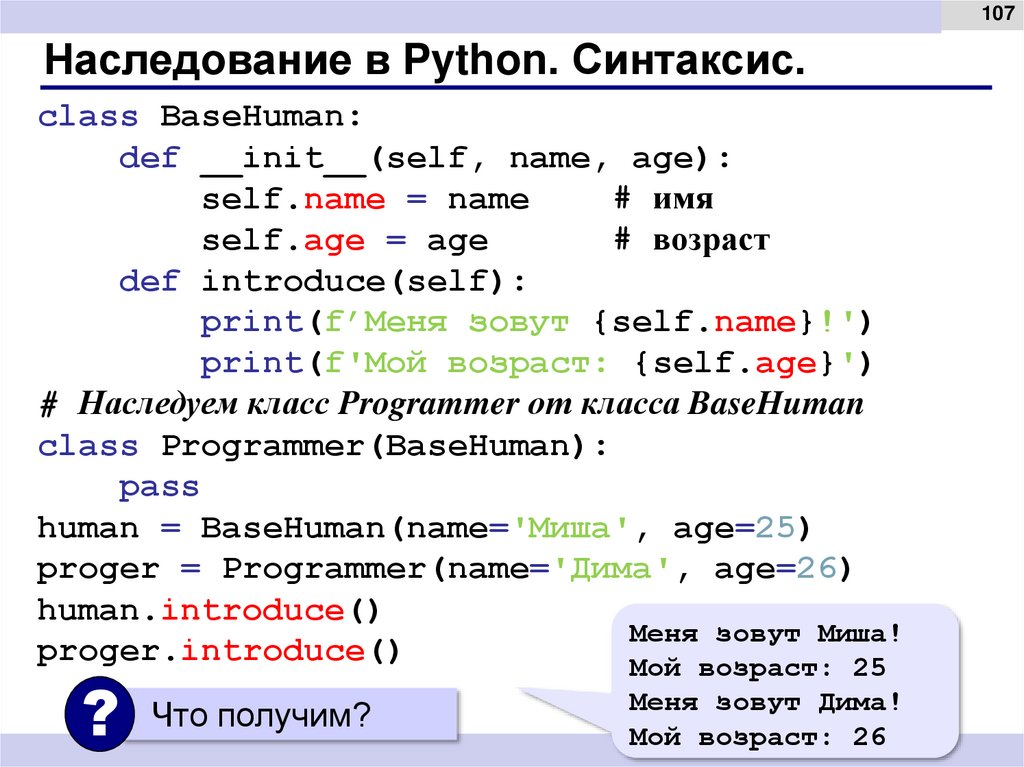
Task: Click the italic comment about inheriting Programmer
Action: click(451, 404)
